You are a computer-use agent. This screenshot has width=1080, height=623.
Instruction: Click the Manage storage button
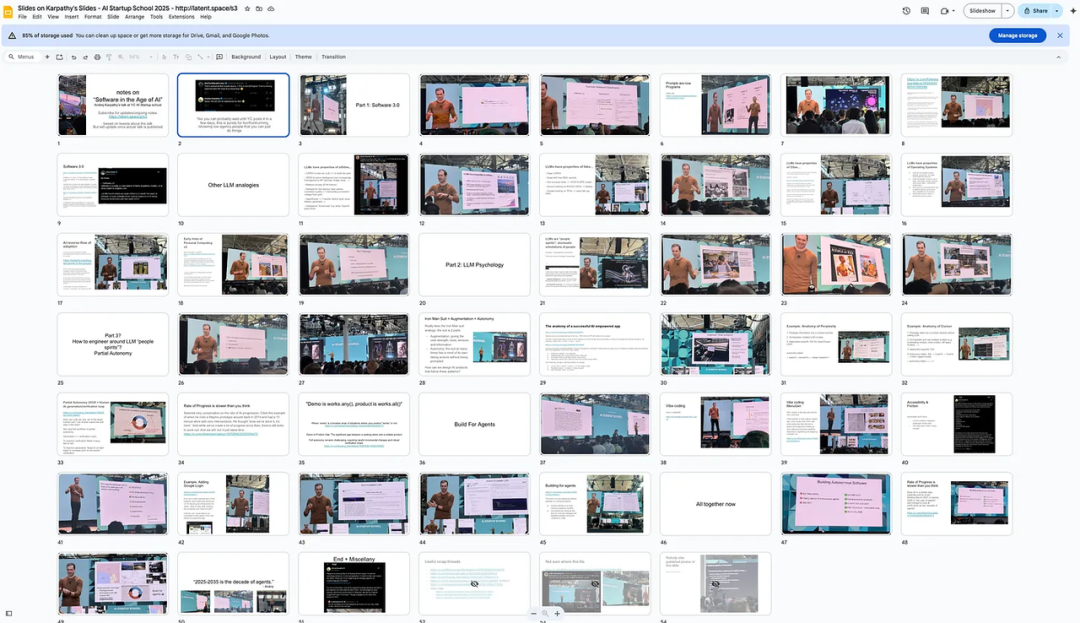tap(1017, 35)
